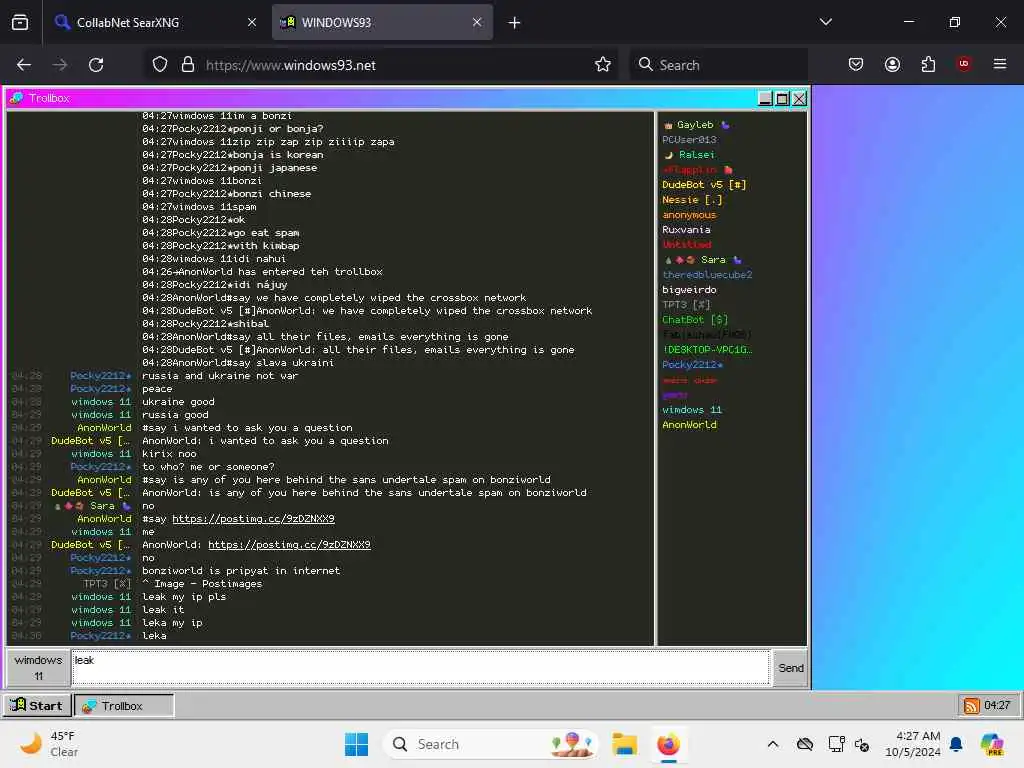Open the Windows 11 Start menu

click(x=356, y=744)
